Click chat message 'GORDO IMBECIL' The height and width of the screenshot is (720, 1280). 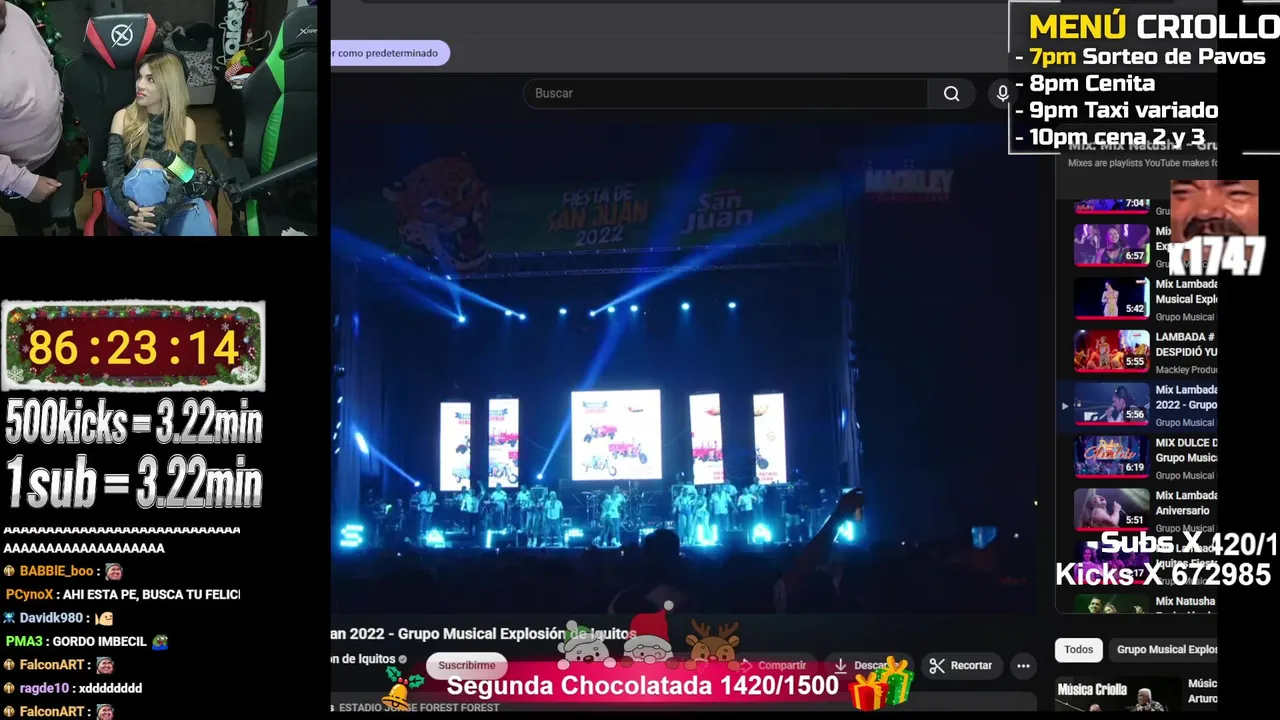[100, 641]
